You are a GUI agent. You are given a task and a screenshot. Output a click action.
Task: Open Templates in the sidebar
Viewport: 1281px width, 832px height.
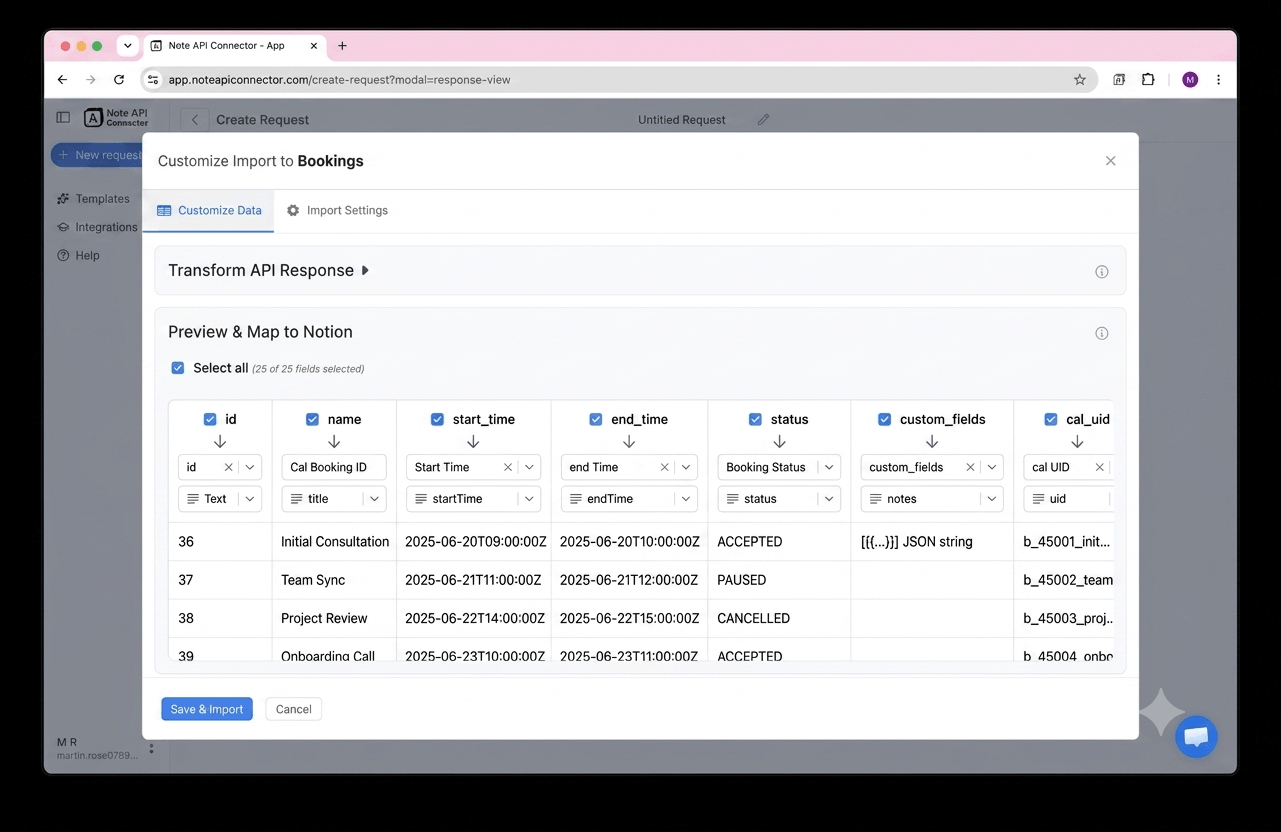[x=93, y=199]
